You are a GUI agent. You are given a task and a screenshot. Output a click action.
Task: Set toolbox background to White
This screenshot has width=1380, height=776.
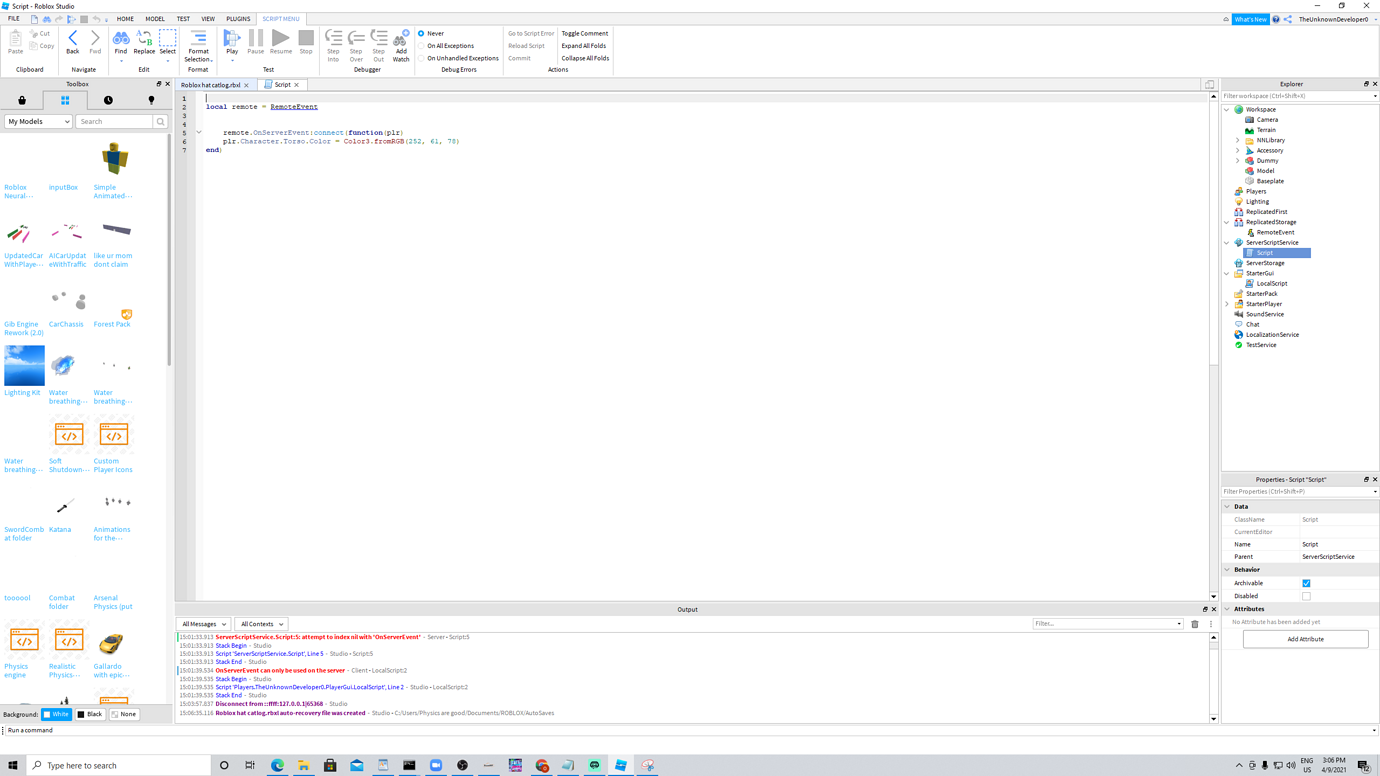pos(57,714)
